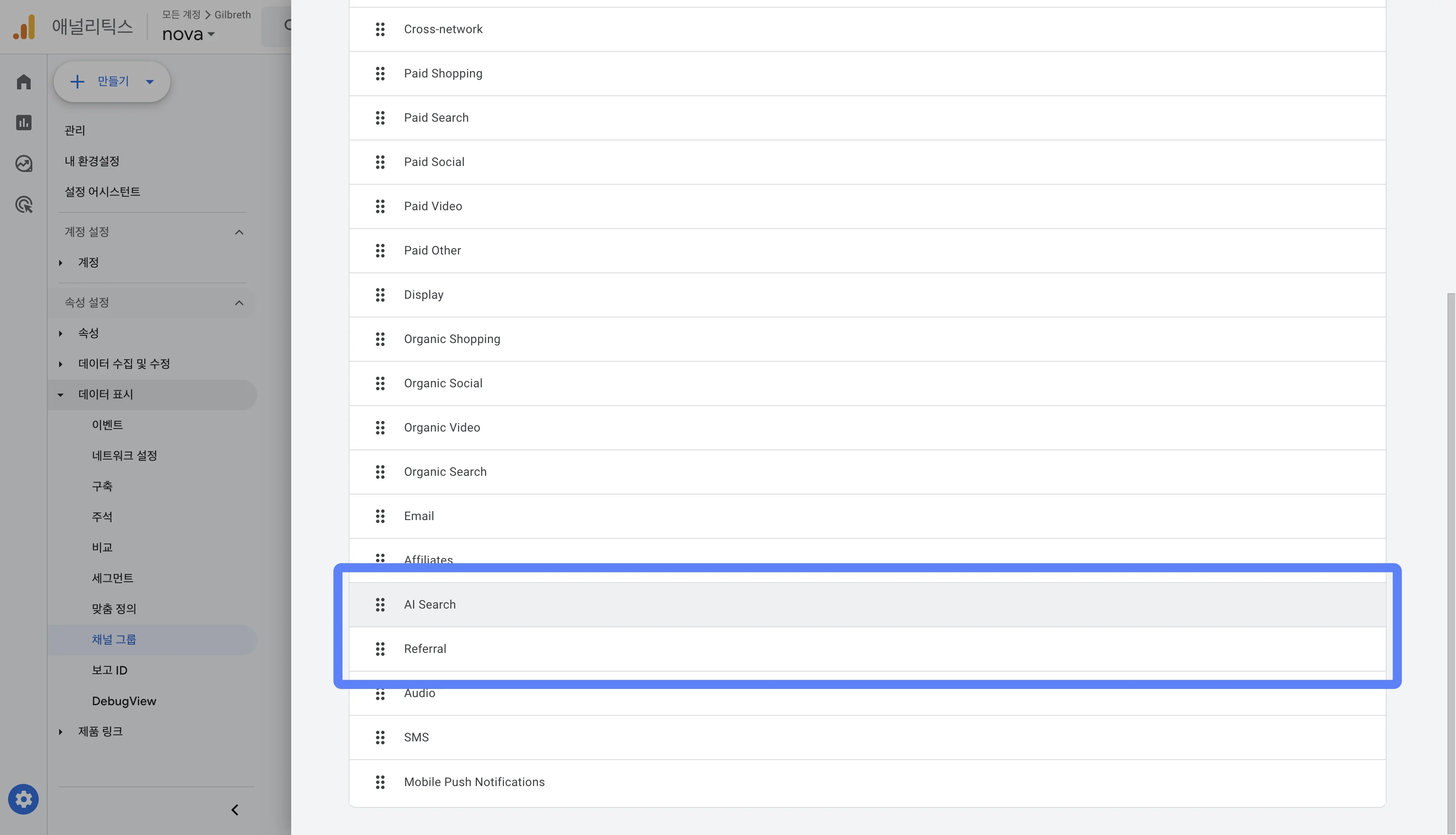Collapse the sidebar with left chevron
The image size is (1456, 835).
[x=235, y=810]
